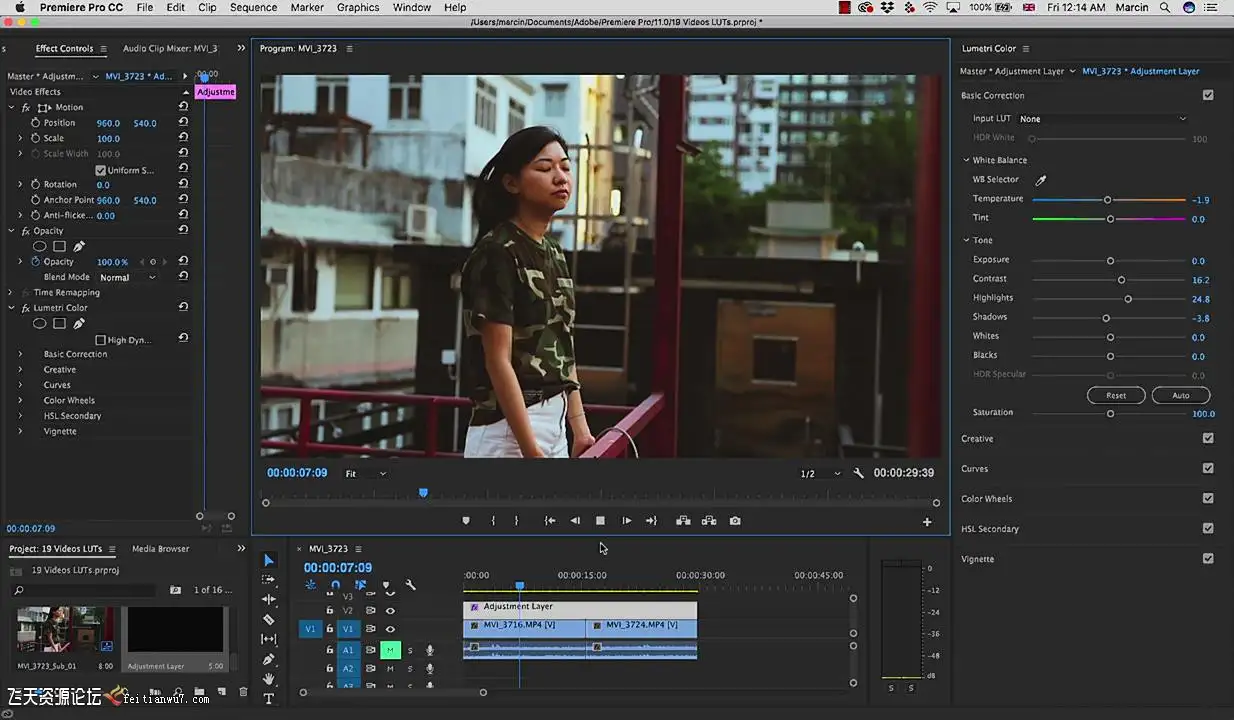Toggle V1 track output eye icon

click(x=390, y=629)
